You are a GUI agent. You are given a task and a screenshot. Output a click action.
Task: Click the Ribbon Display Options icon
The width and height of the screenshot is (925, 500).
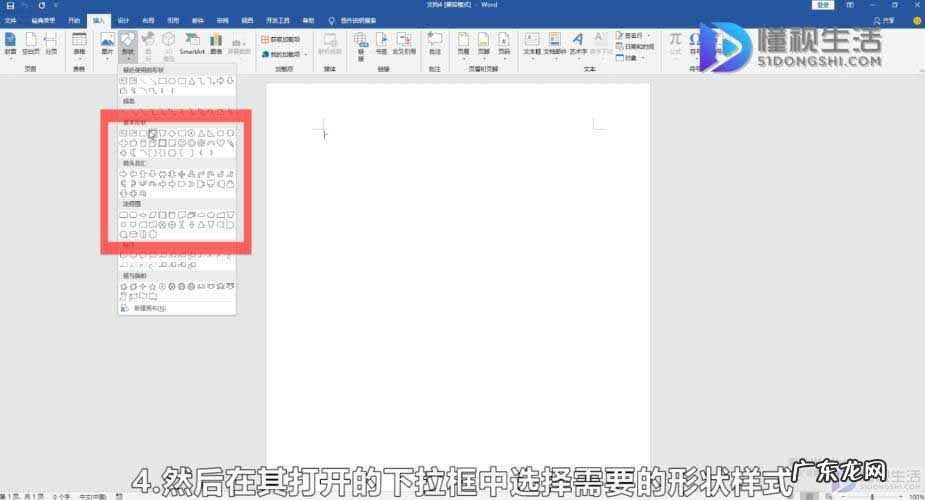coord(850,5)
